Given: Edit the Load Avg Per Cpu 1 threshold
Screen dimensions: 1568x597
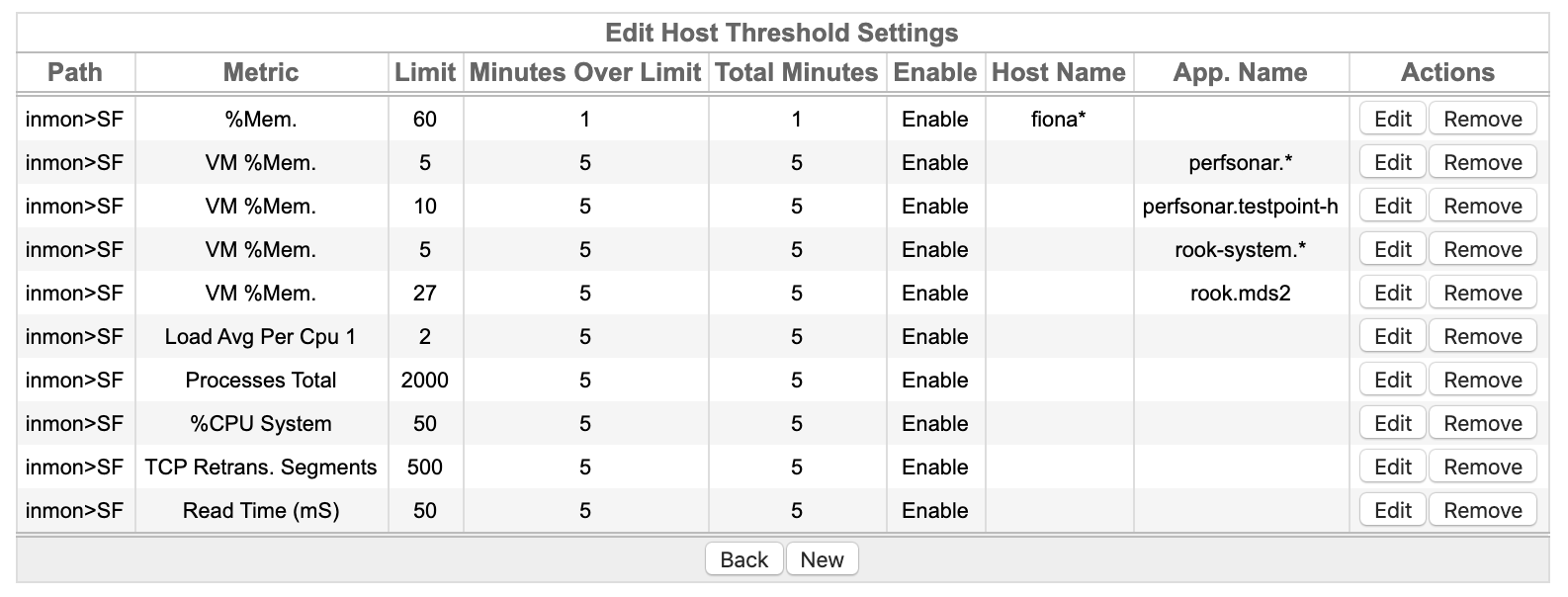Looking at the screenshot, I should [x=1392, y=336].
